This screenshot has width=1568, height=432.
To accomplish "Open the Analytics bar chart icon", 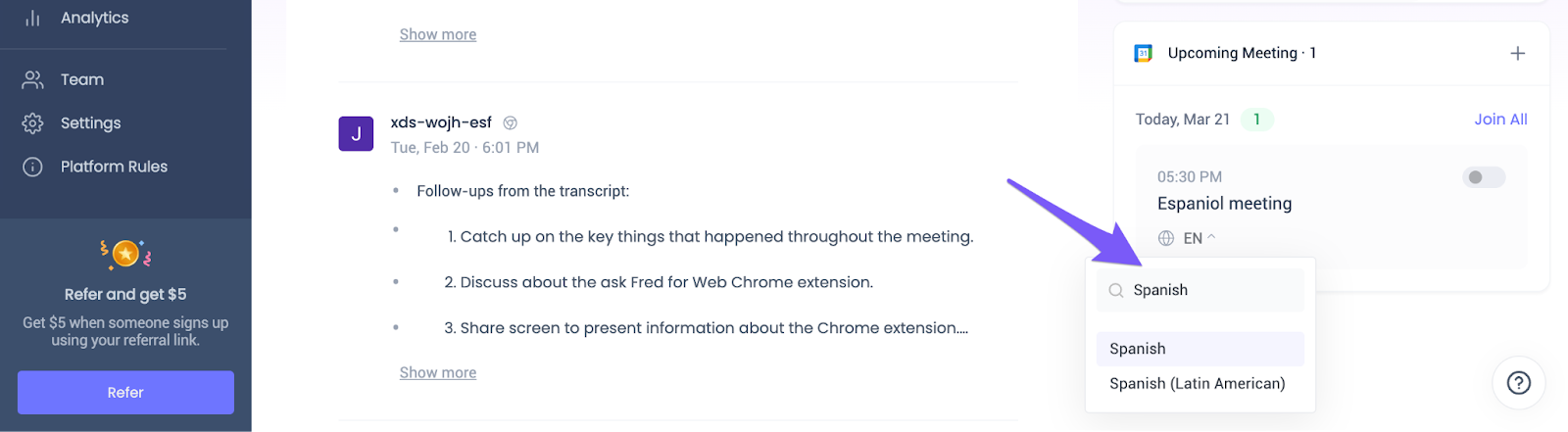I will click(x=32, y=18).
